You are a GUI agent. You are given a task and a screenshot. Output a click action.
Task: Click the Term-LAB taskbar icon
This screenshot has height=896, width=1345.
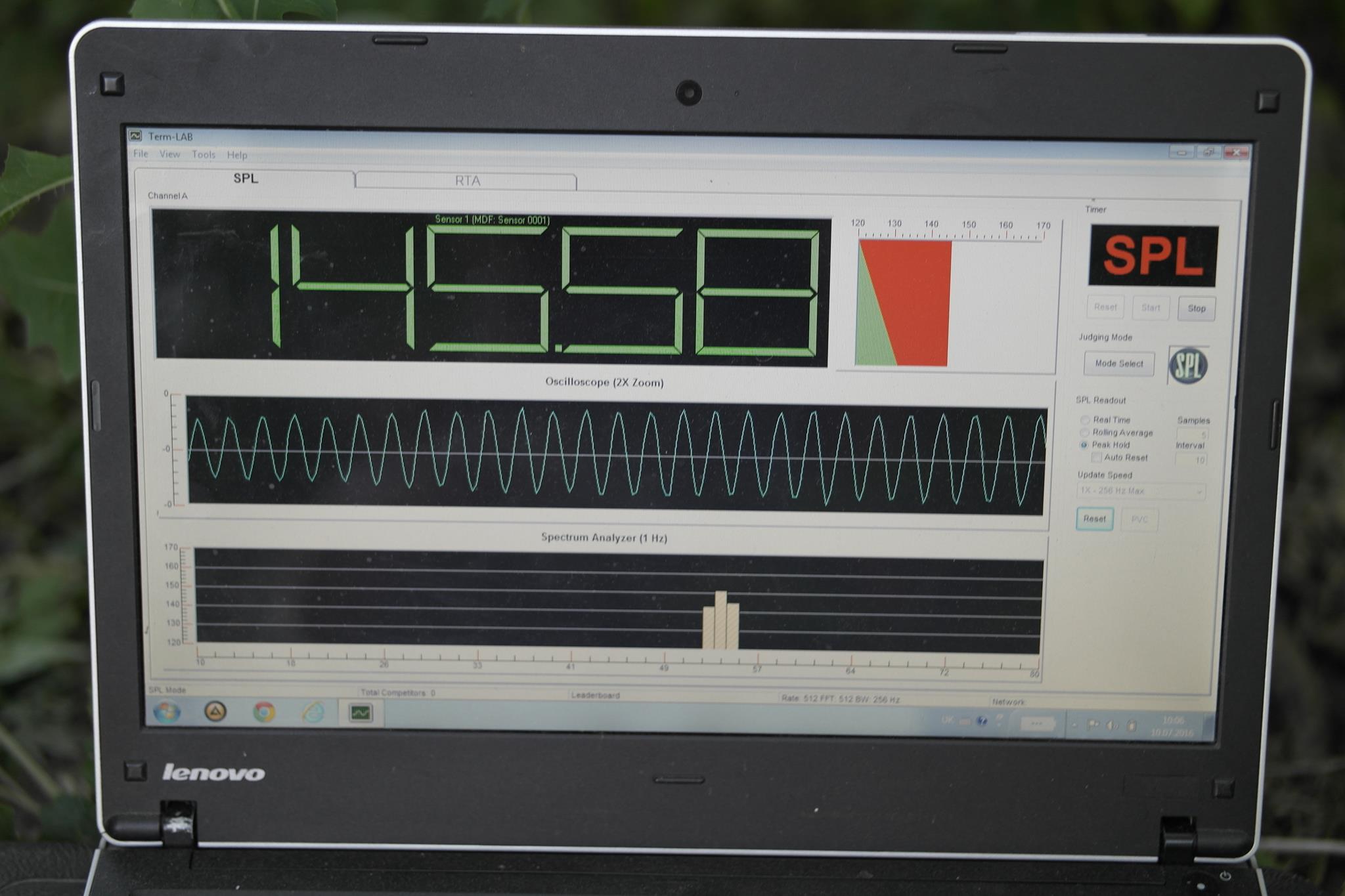[361, 713]
